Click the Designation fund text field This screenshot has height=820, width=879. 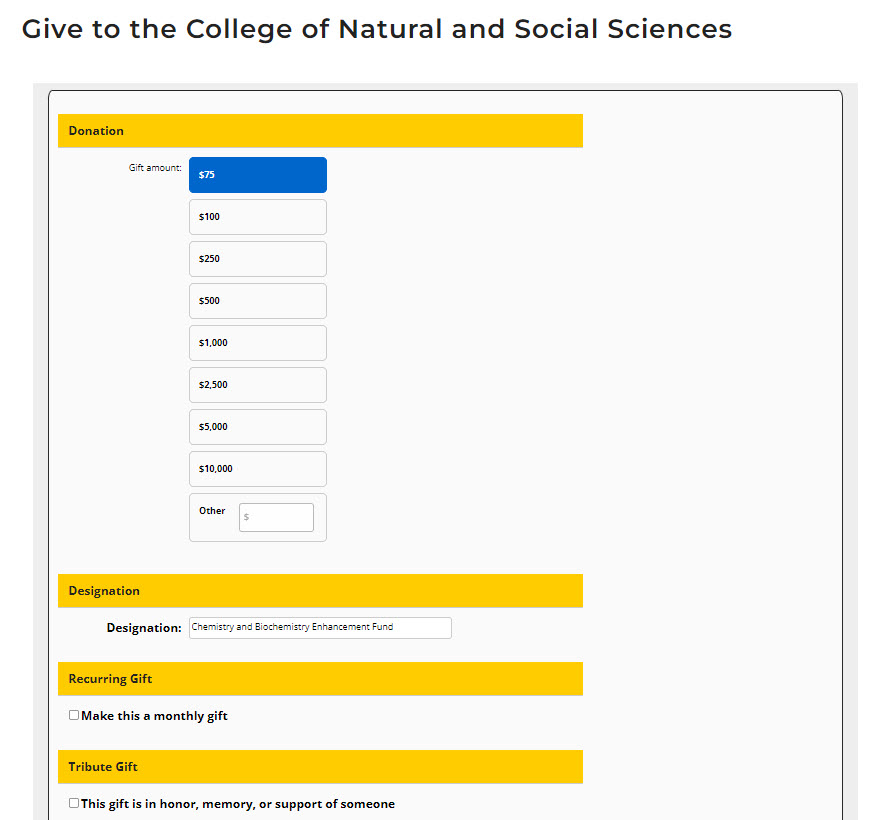(x=320, y=628)
